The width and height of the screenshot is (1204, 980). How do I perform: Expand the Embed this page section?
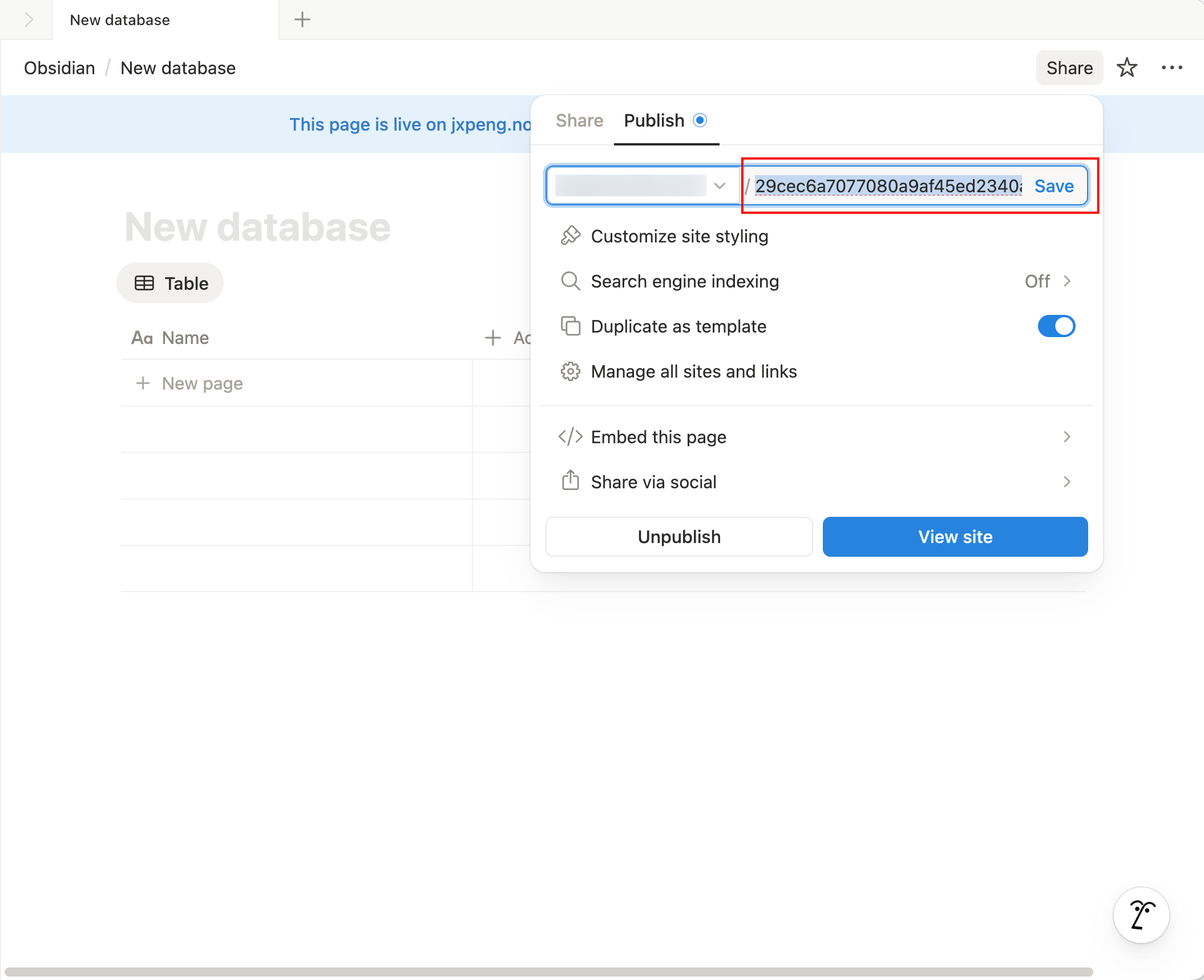click(1068, 437)
